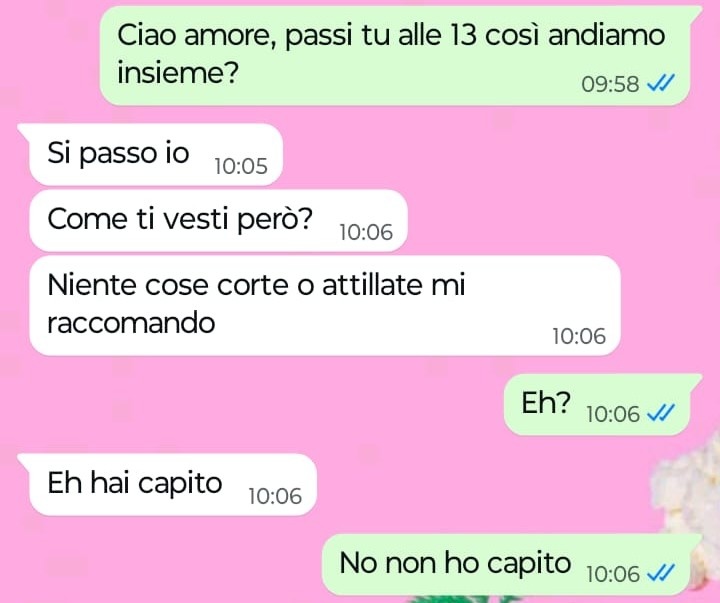
Task: Tap the word 'insieme?' in first message
Action: (178, 72)
